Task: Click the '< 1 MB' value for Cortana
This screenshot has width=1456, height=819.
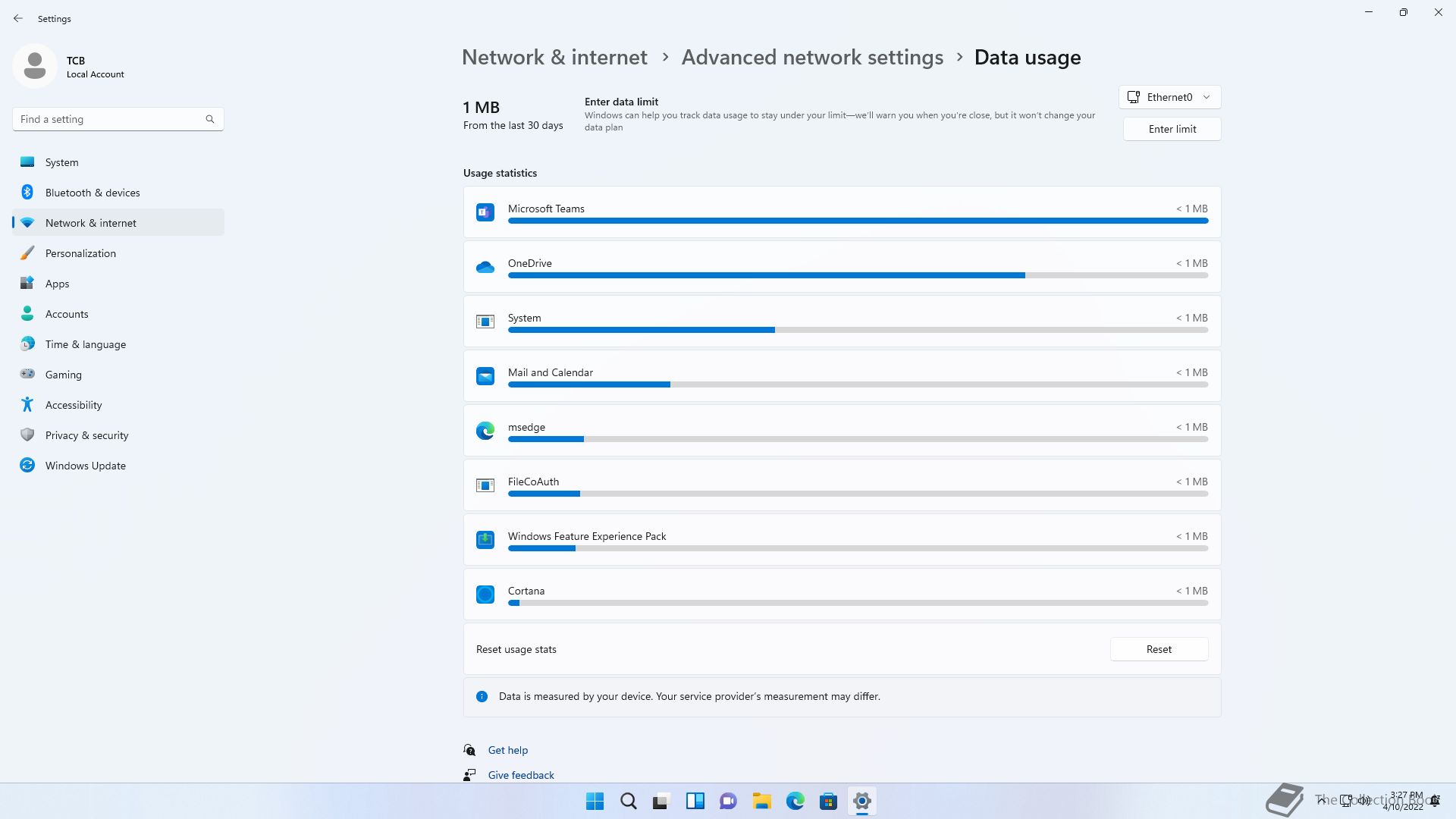Action: [1192, 591]
